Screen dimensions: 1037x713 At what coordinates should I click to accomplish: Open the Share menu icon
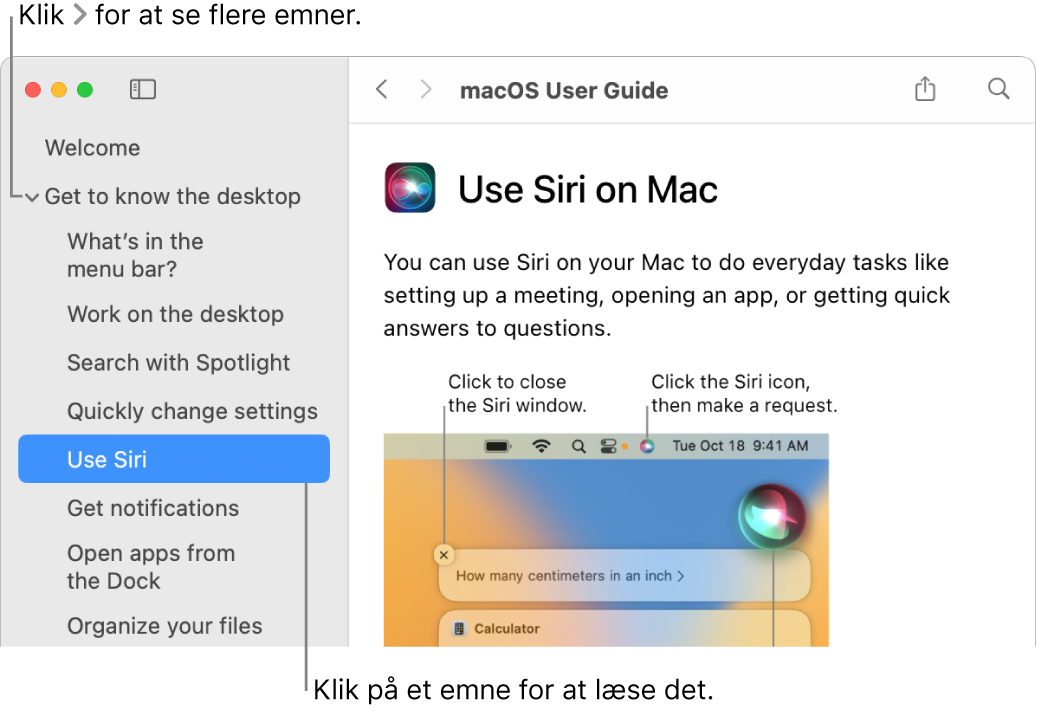(925, 89)
